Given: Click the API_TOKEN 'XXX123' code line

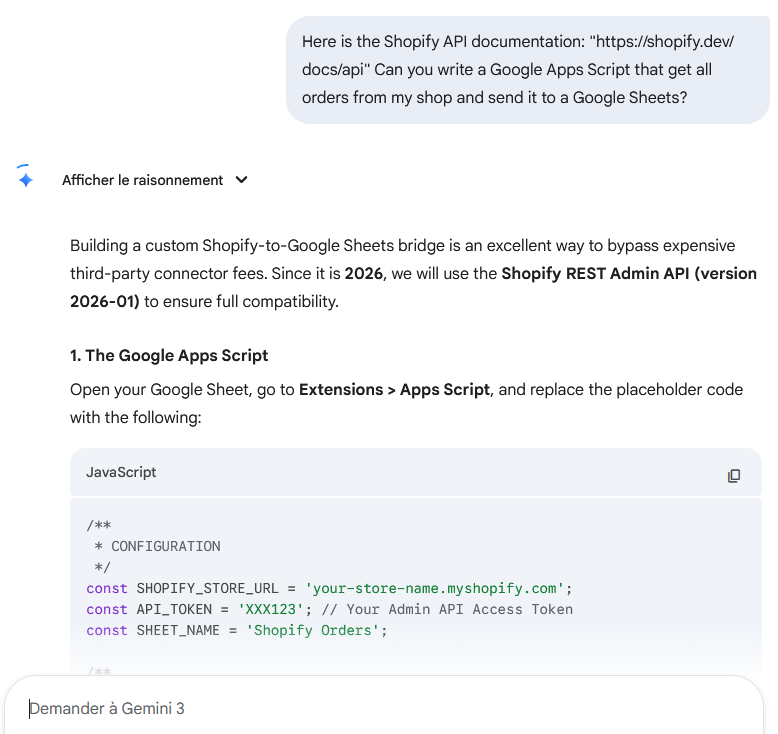Looking at the screenshot, I should [x=329, y=609].
